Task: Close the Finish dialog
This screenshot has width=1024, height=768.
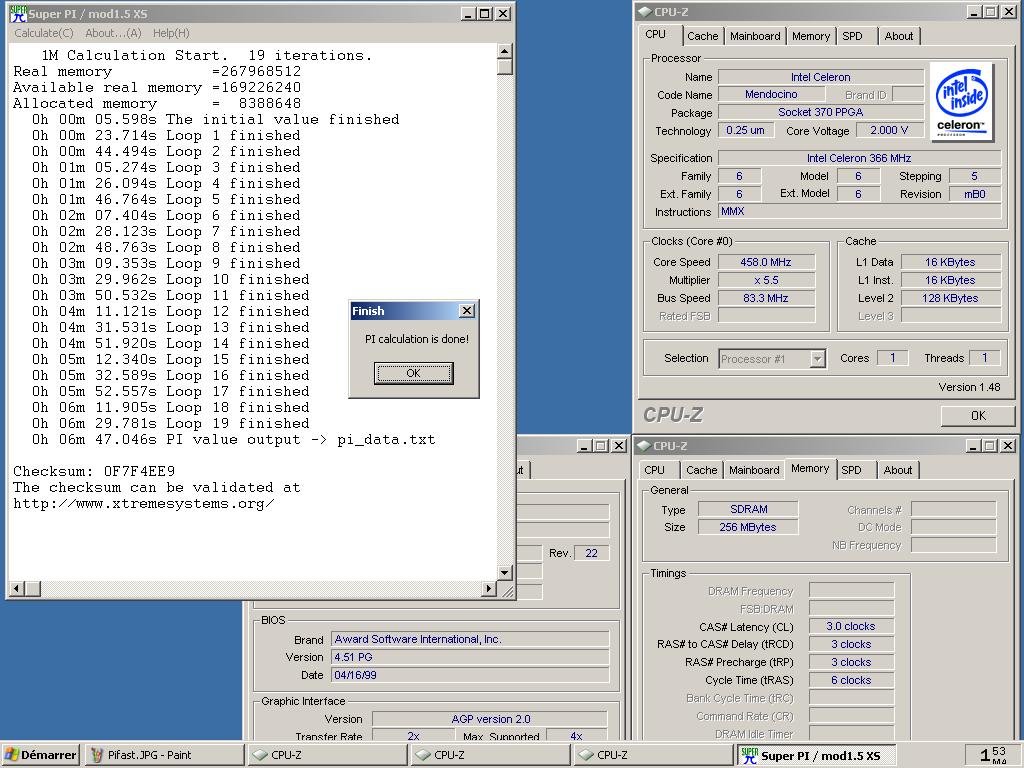Action: coord(467,311)
